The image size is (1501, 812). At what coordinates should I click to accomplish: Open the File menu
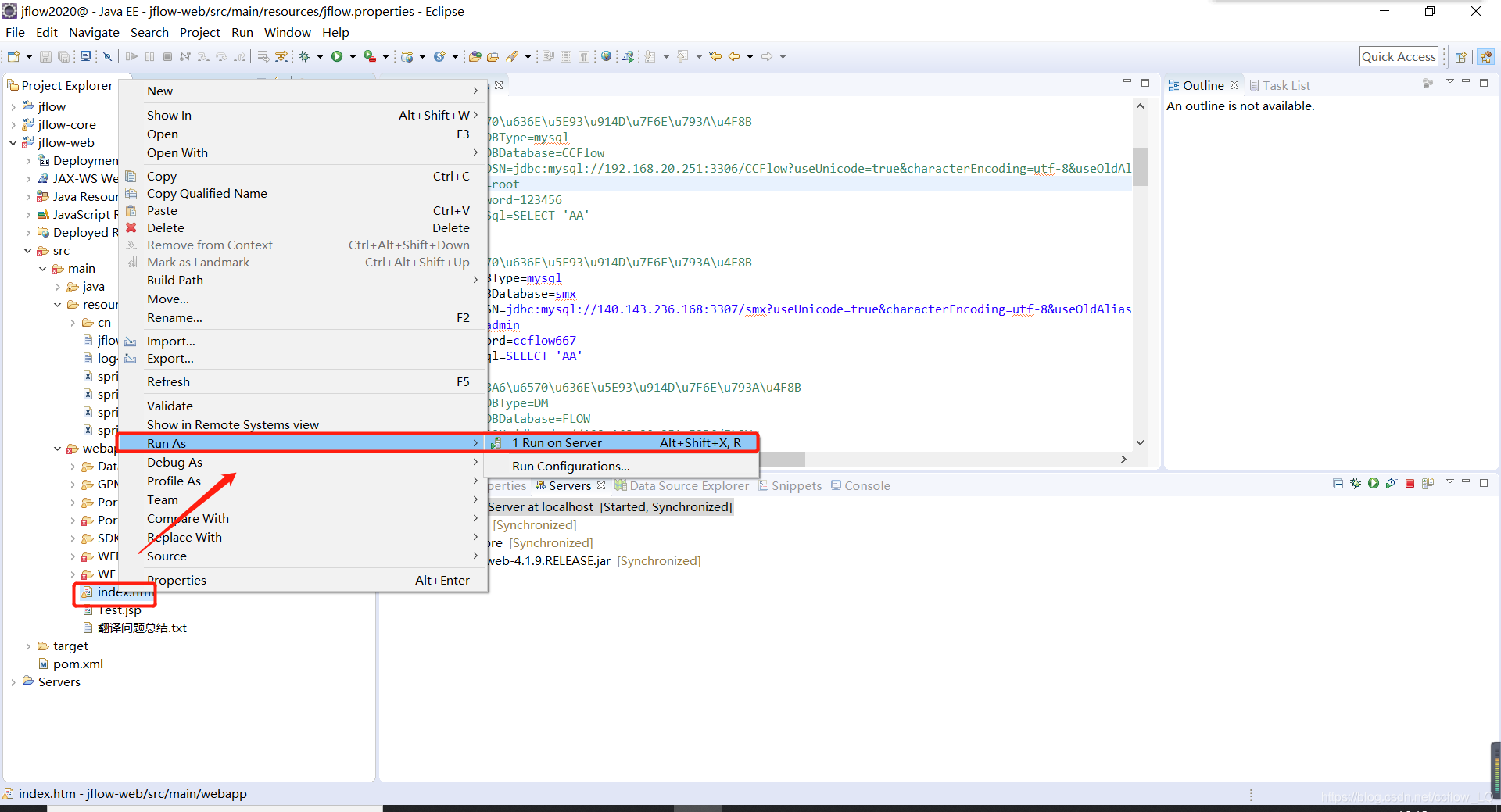pyautogui.click(x=15, y=32)
